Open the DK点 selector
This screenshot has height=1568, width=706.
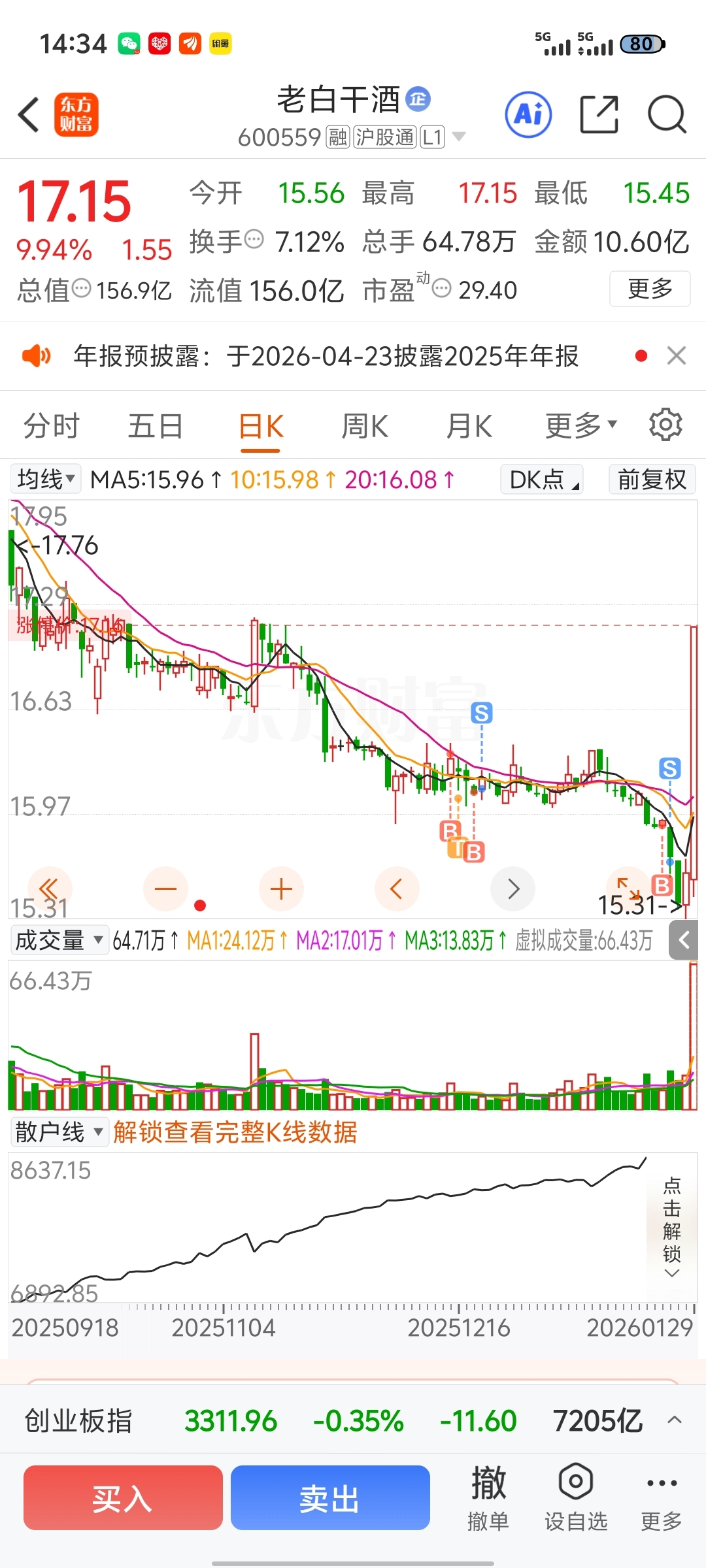542,480
